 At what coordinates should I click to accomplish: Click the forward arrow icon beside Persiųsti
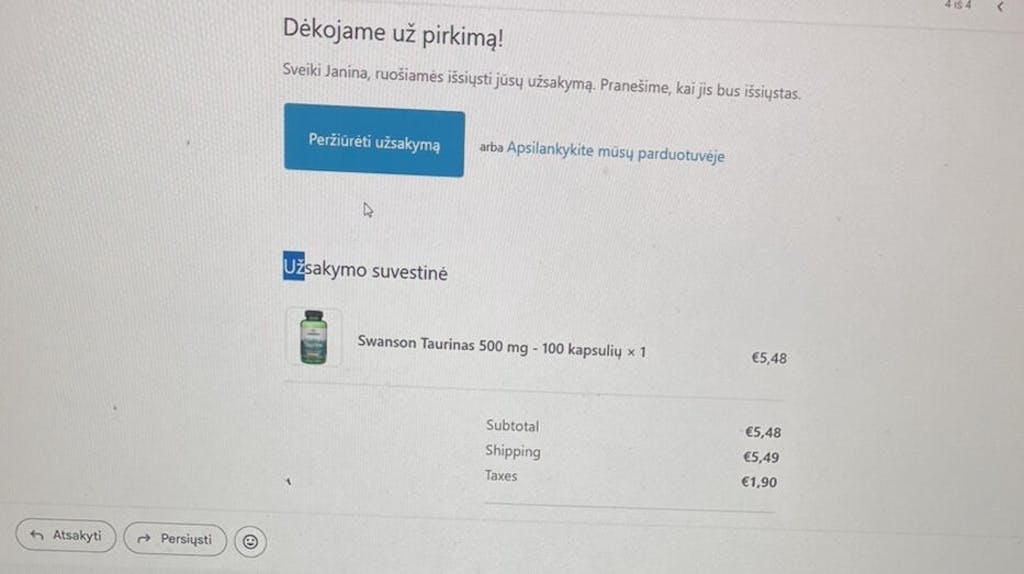coord(144,539)
